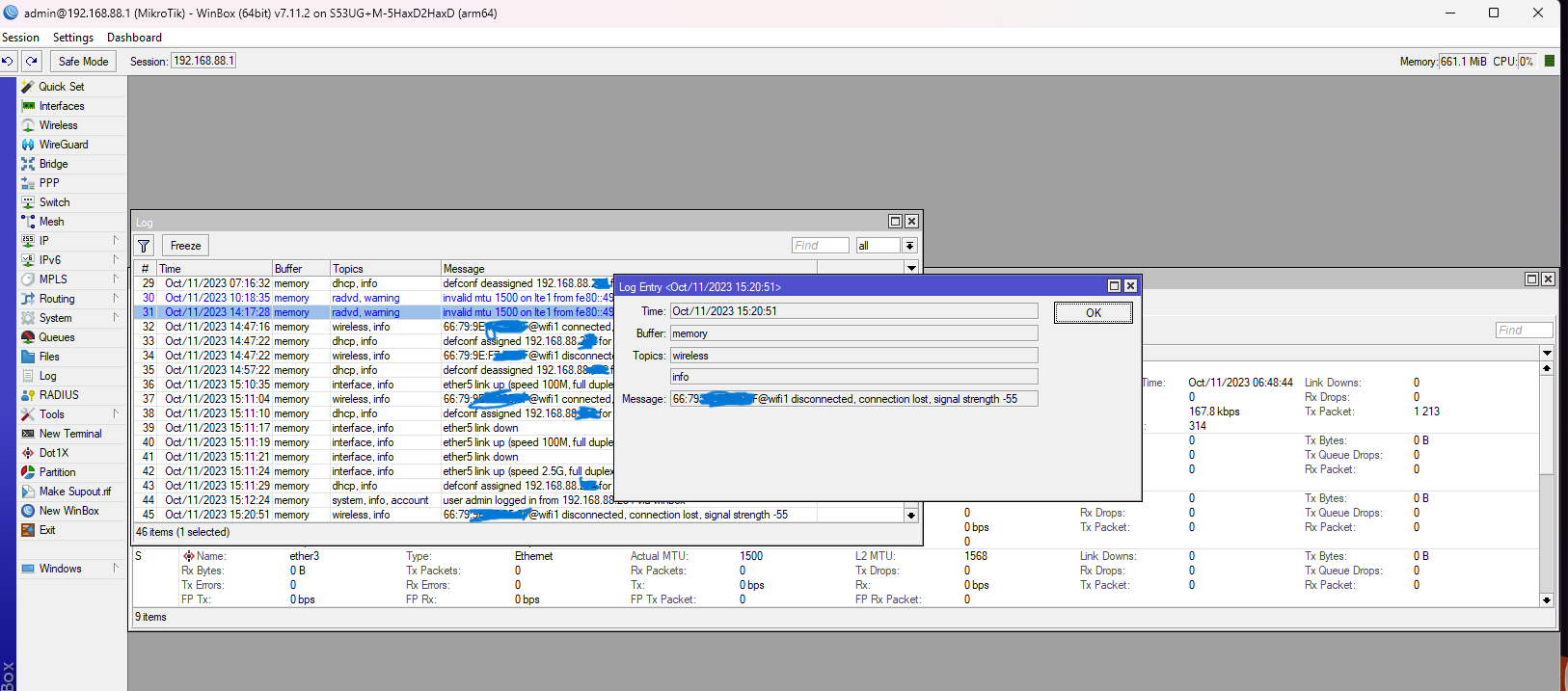Viewport: 1568px width, 691px height.
Task: Open the Make Supout.rif icon
Action: [x=28, y=492]
